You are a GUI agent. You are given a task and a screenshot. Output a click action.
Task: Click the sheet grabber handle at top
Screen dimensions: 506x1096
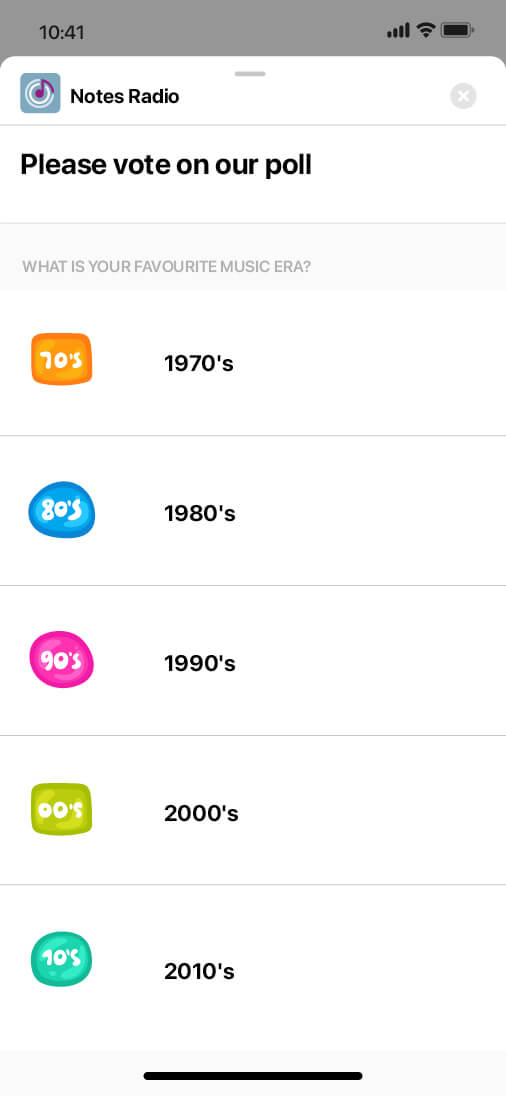pyautogui.click(x=250, y=73)
